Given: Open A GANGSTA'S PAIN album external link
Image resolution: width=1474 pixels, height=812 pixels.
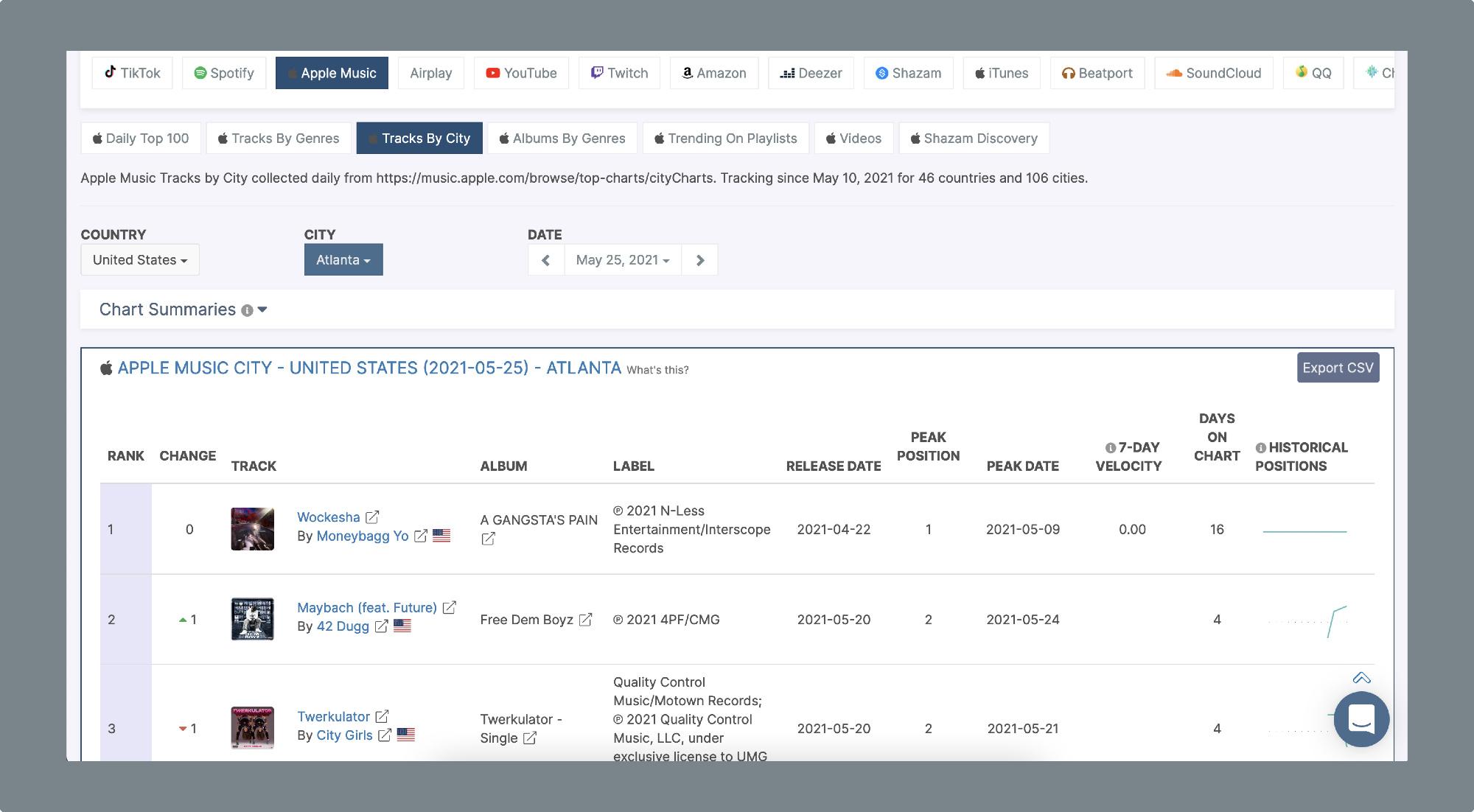Looking at the screenshot, I should tap(488, 539).
